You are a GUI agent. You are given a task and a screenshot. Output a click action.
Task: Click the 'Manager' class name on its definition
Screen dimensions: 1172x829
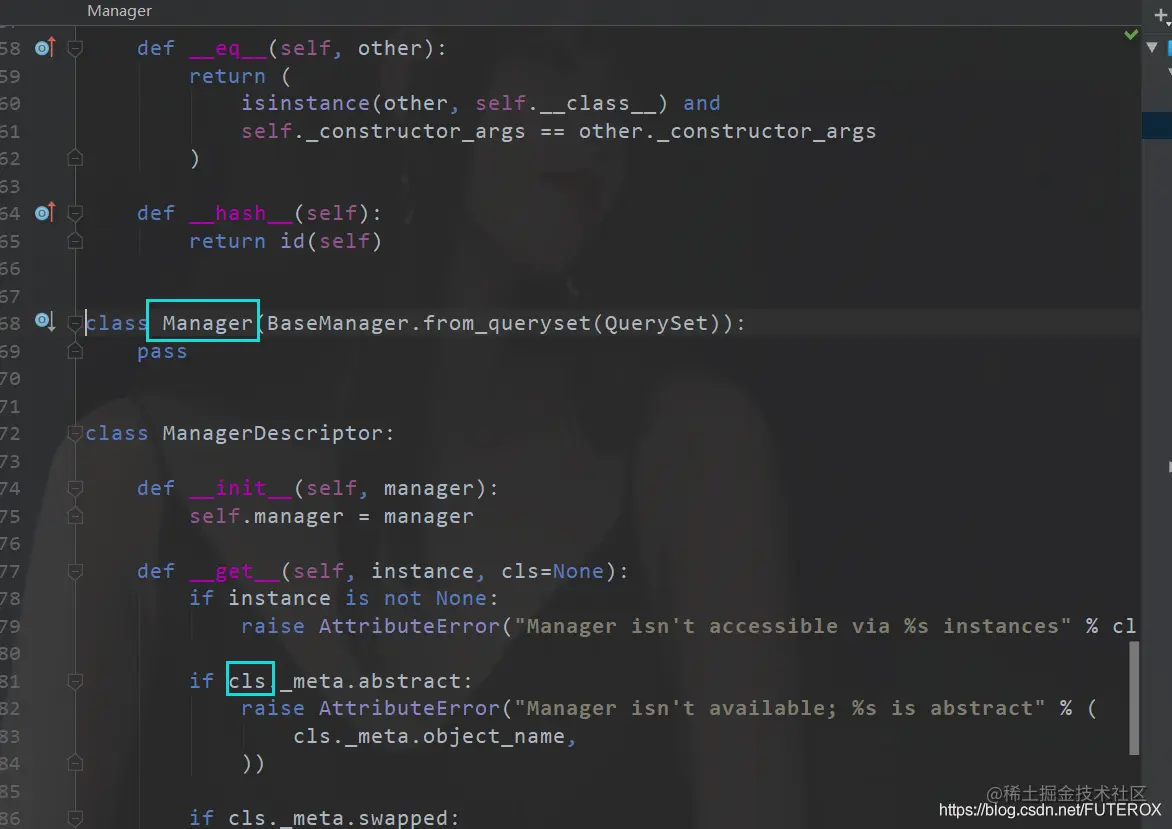[x=207, y=323]
